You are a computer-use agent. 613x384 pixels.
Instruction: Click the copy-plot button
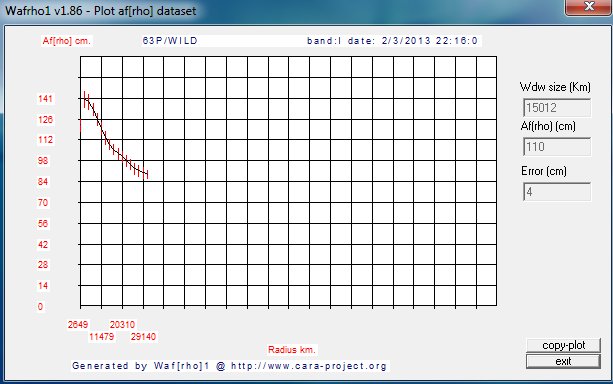tap(563, 345)
